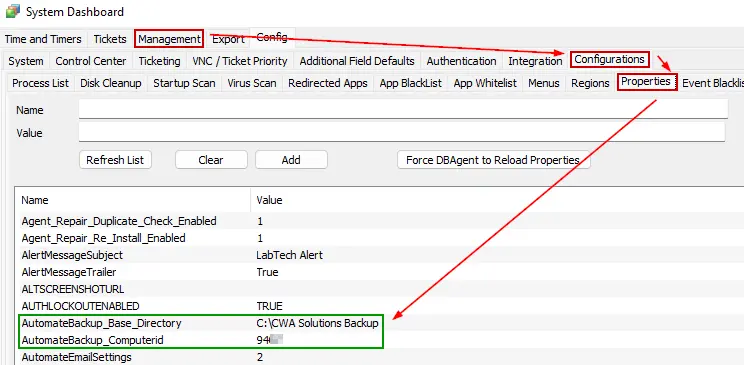
Task: Select AutomateBackup_Computerid property
Action: (x=380, y=340)
